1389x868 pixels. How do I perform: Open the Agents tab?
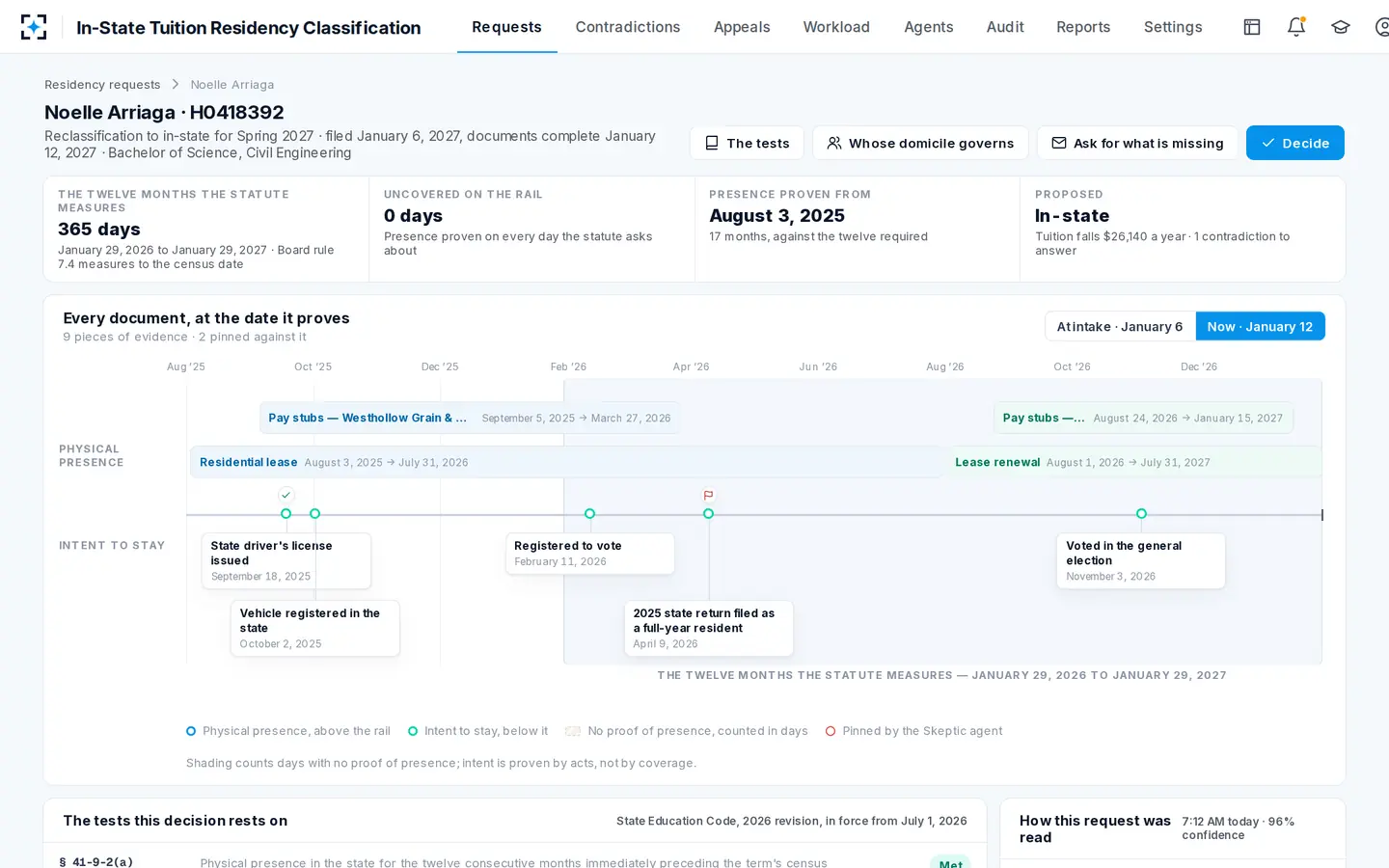[x=929, y=27]
